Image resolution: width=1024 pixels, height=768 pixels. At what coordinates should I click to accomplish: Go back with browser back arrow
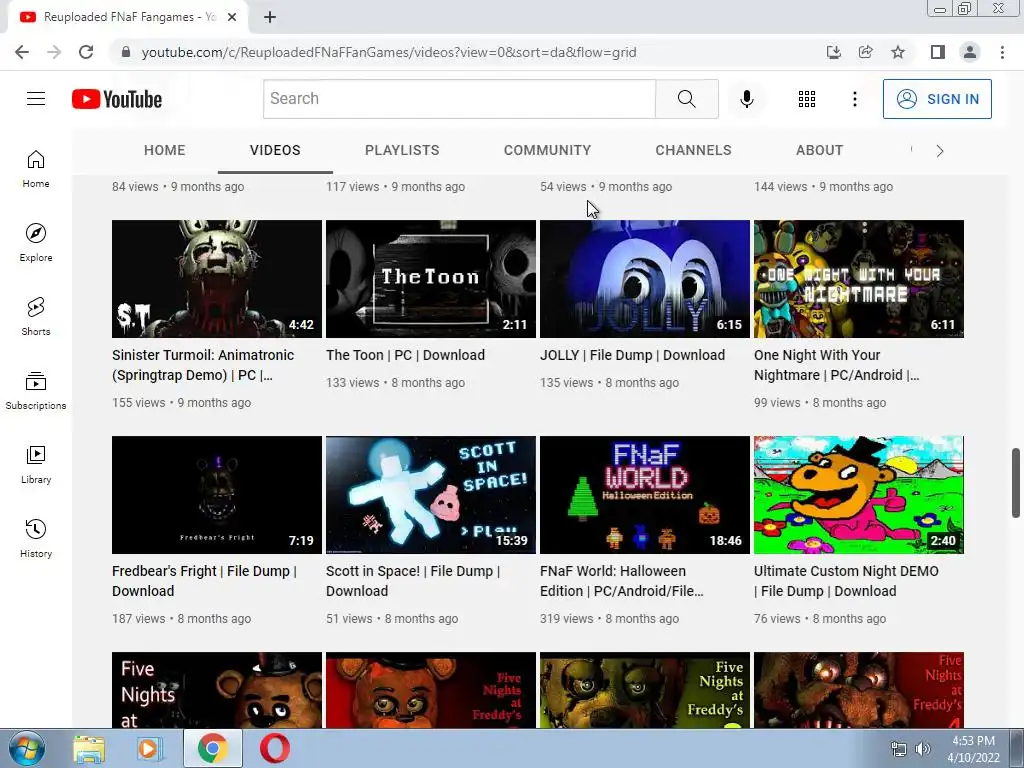(22, 52)
